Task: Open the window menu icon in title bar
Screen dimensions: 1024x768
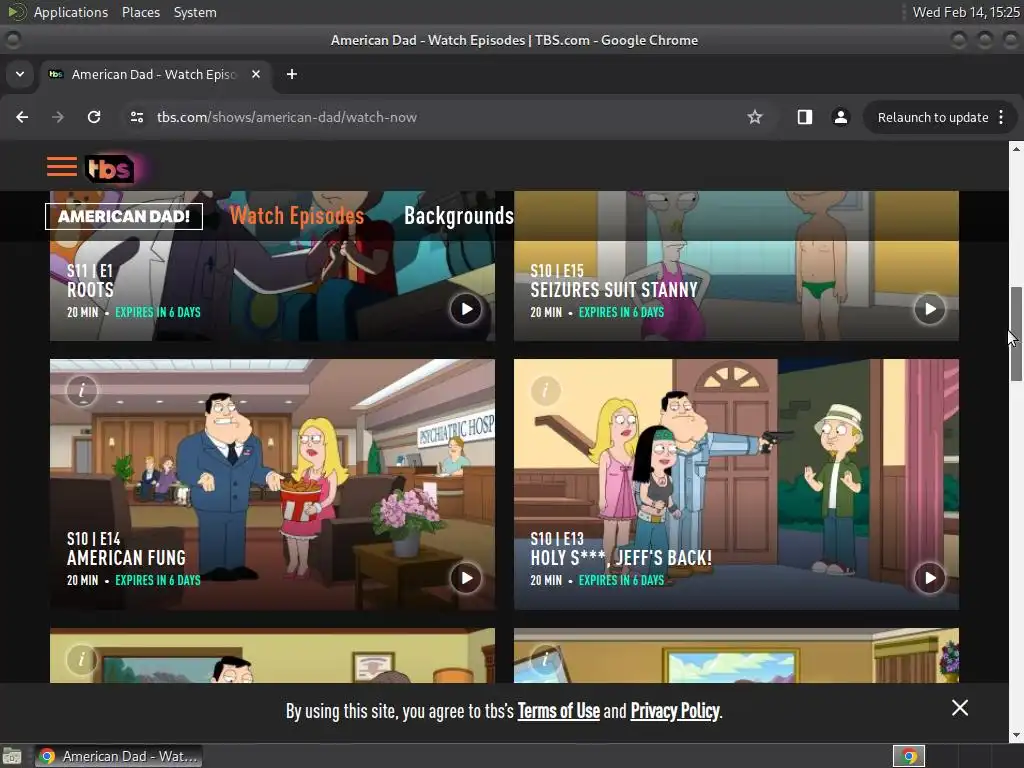Action: pyautogui.click(x=12, y=40)
